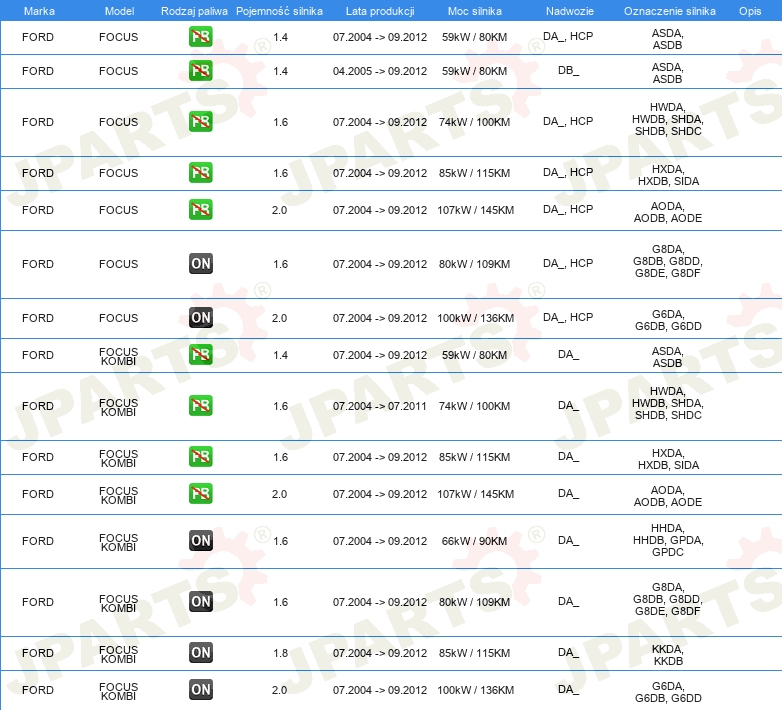Click the Pojemność silnika column header
This screenshot has width=782, height=710.
279,11
